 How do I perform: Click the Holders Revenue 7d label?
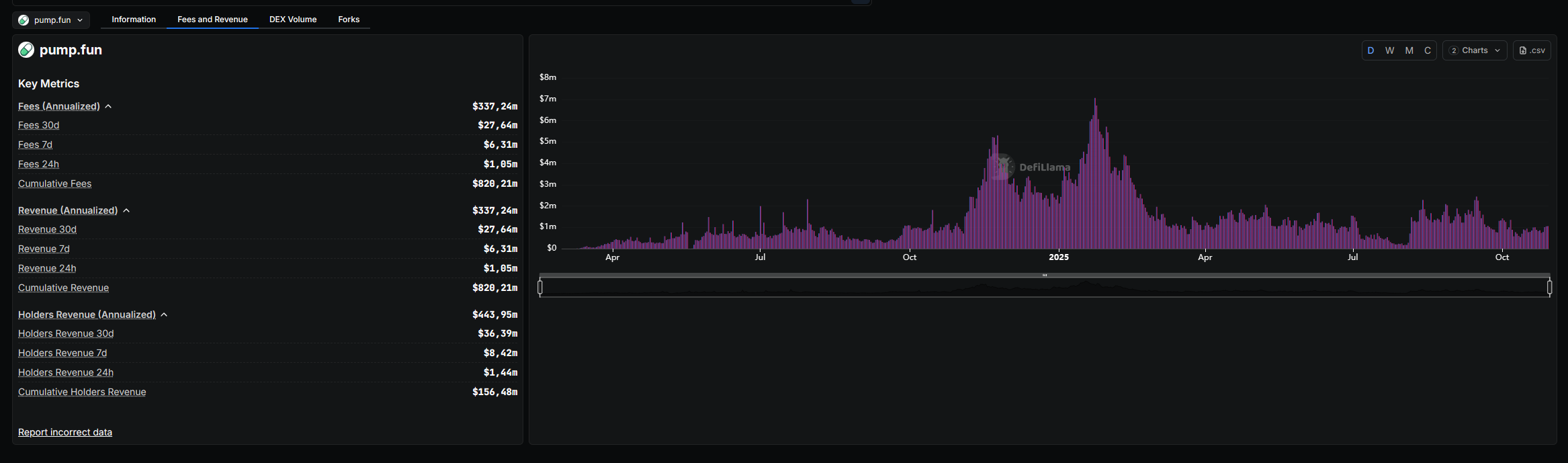point(62,353)
